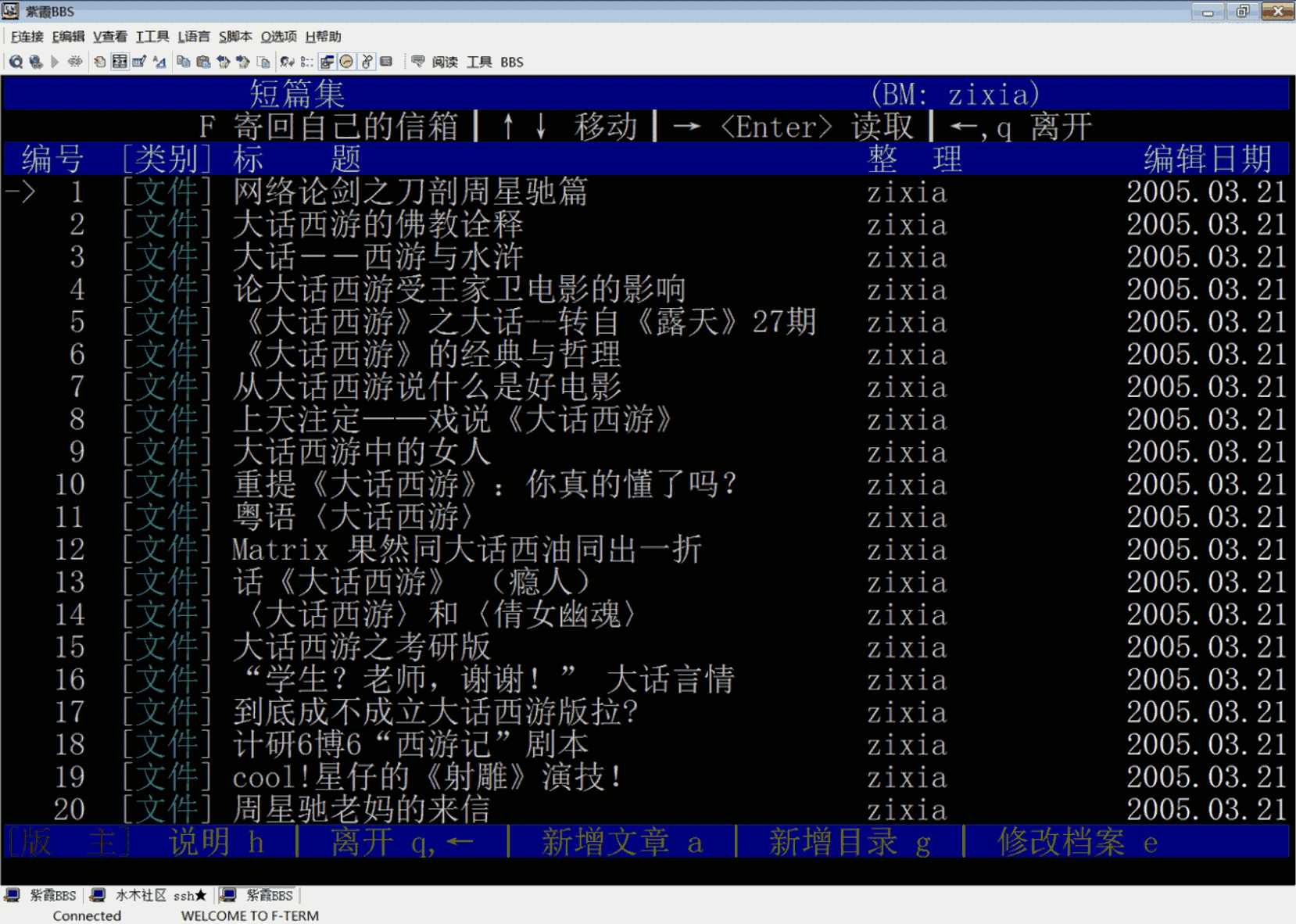
Task: Click the (BM: zixia) header text
Action: pyautogui.click(x=955, y=94)
